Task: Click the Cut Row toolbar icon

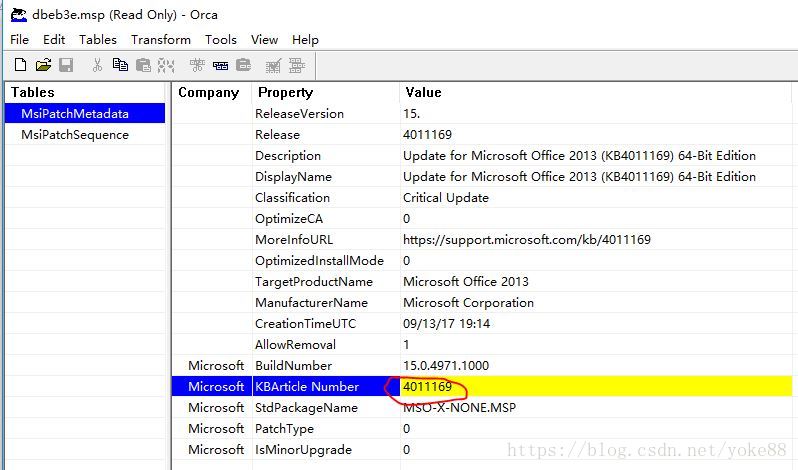Action: click(197, 65)
